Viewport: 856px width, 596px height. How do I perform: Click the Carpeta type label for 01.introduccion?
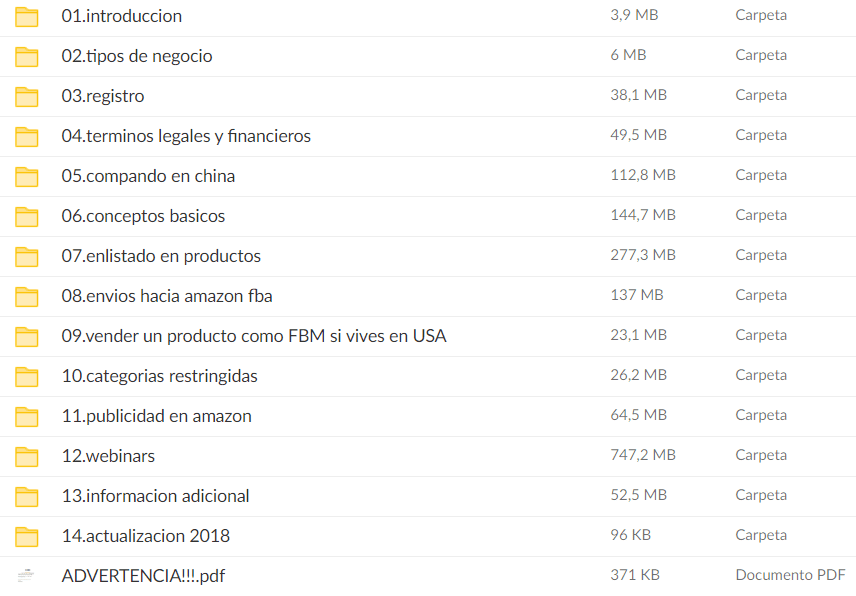coord(761,16)
